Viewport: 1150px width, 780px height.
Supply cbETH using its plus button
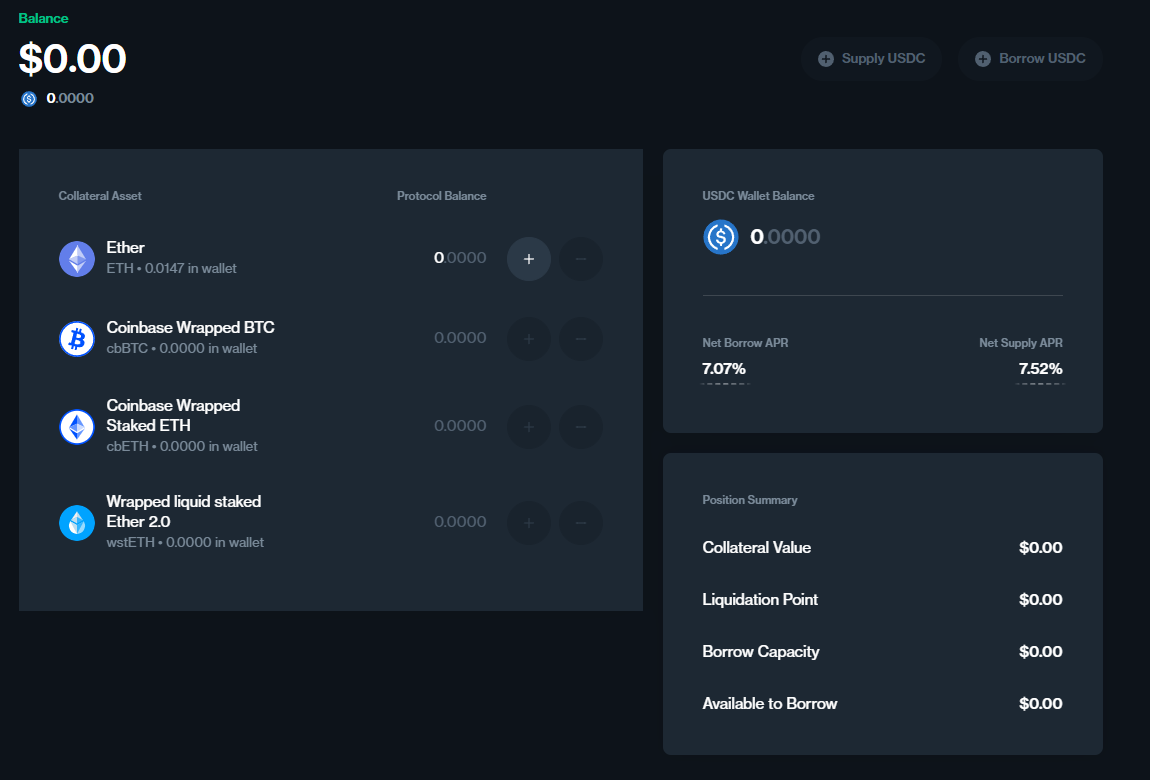coord(529,427)
